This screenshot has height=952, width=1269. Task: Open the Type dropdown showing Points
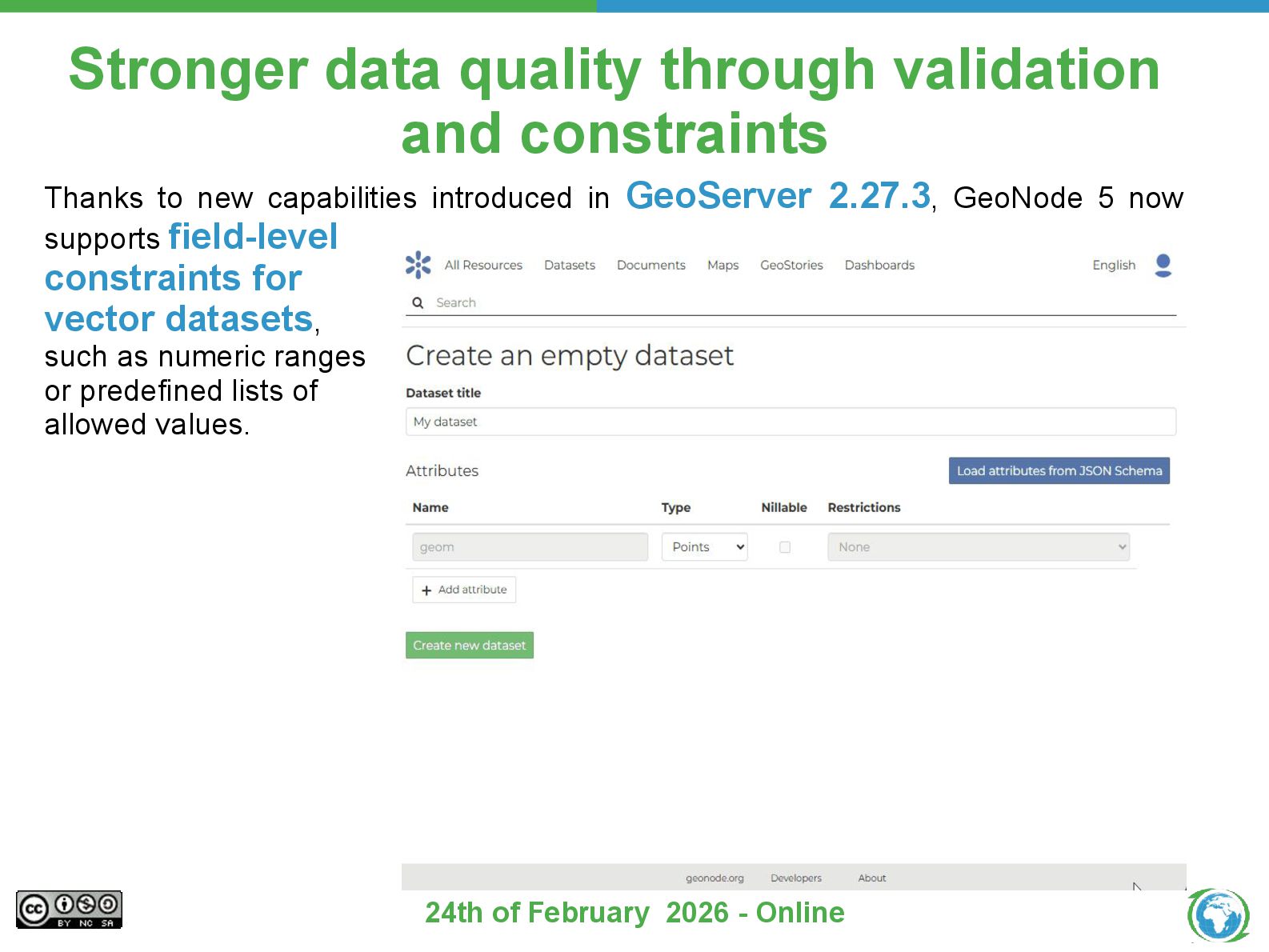[704, 547]
